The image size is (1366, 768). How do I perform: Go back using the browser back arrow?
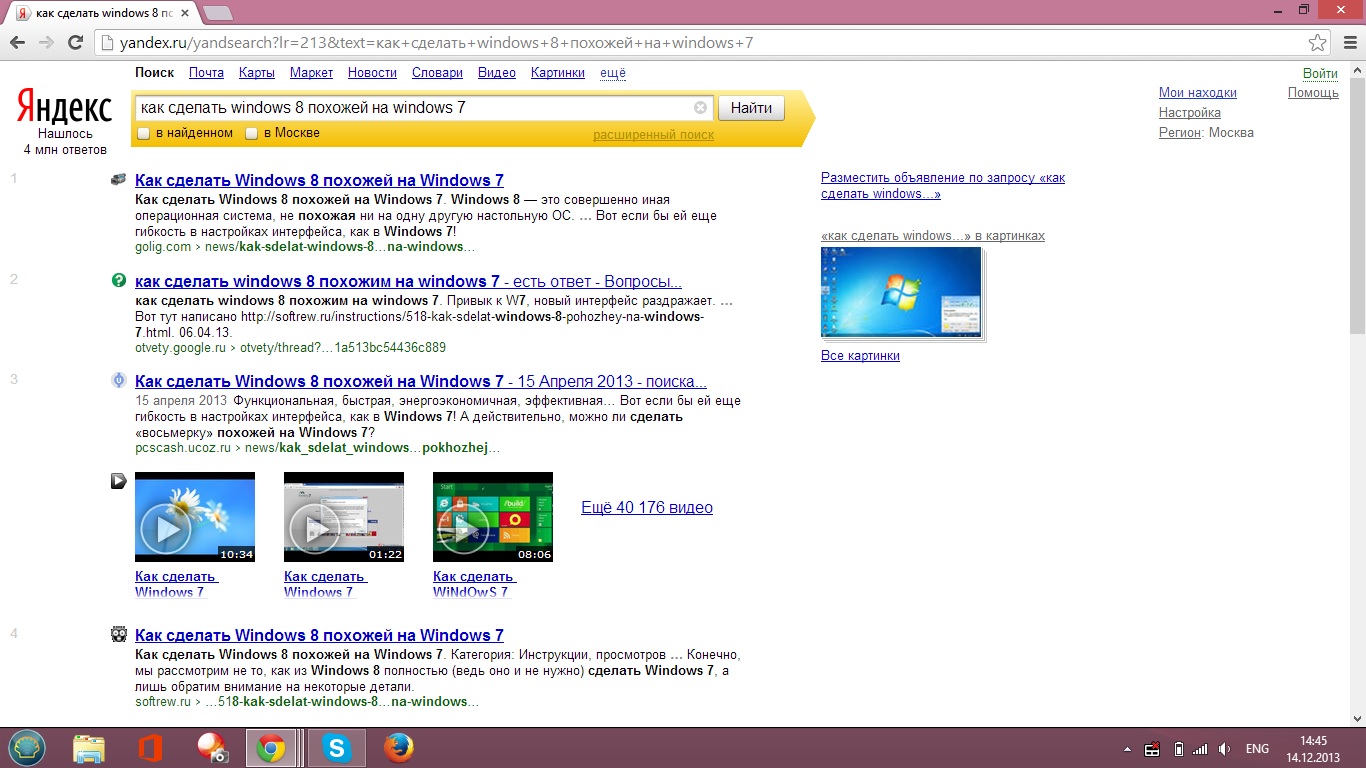click(x=17, y=43)
